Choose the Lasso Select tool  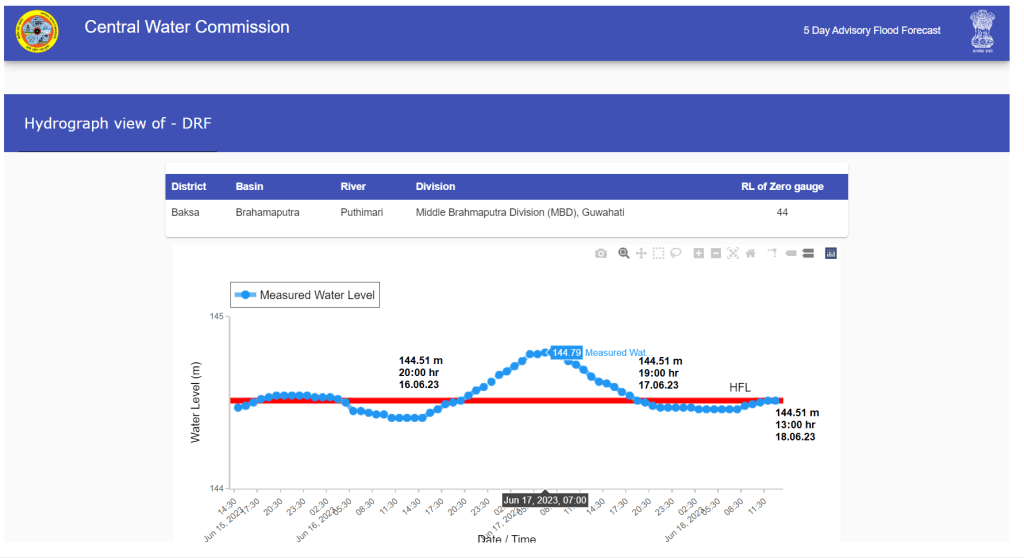(676, 254)
